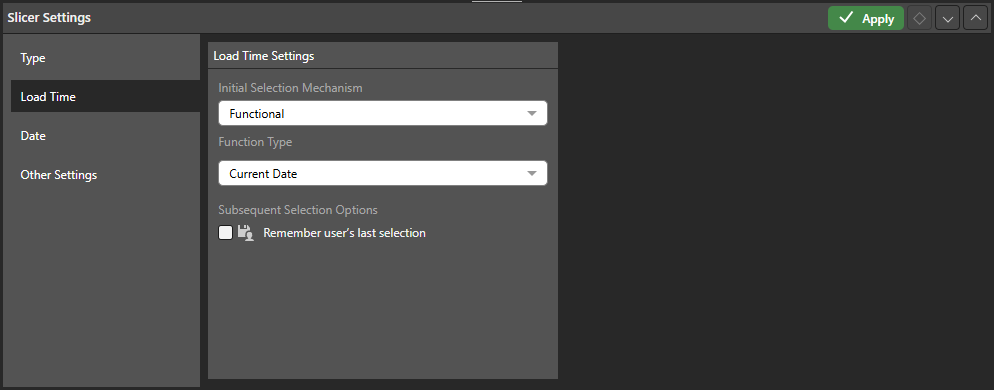Open the Initial Selection Mechanism dropdown
Image resolution: width=994 pixels, height=390 pixels.
click(382, 114)
